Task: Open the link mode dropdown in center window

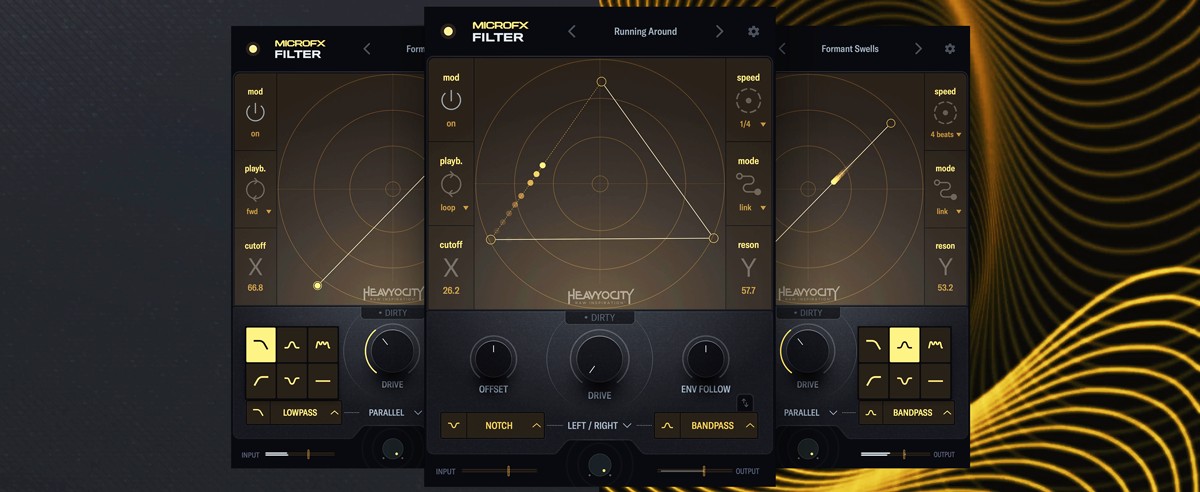Action: tap(752, 208)
